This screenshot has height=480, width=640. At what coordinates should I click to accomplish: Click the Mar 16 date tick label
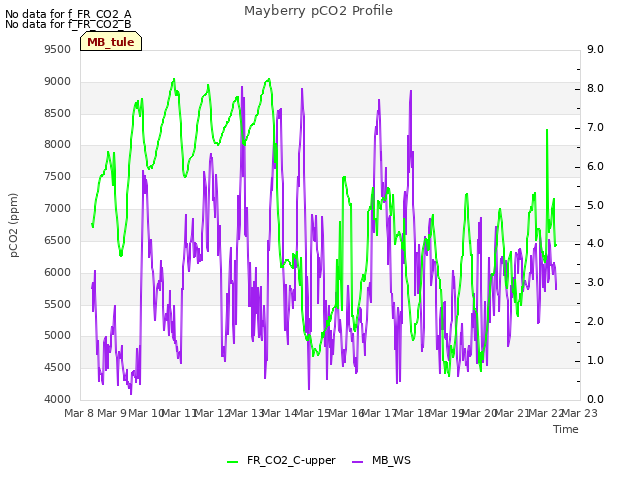[346, 413]
